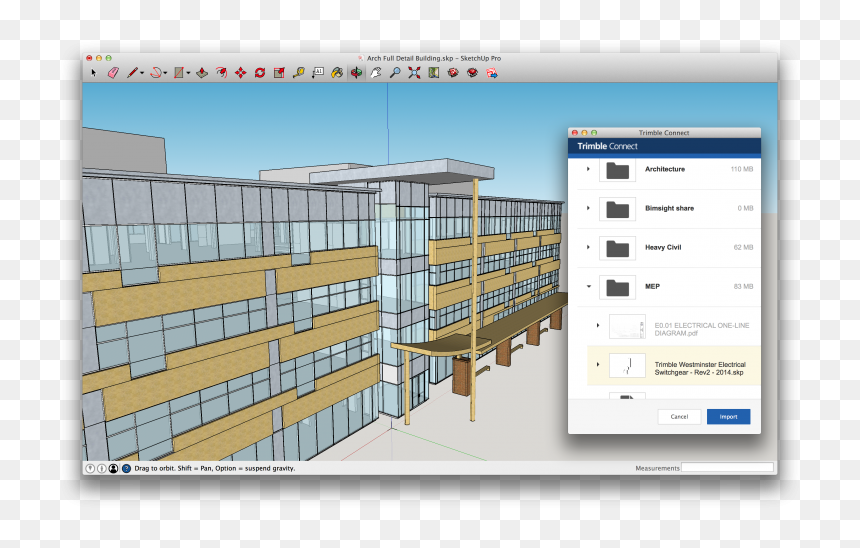Open the Line tool dropdown arrow
Screen dimensions: 860x548
coord(142,73)
